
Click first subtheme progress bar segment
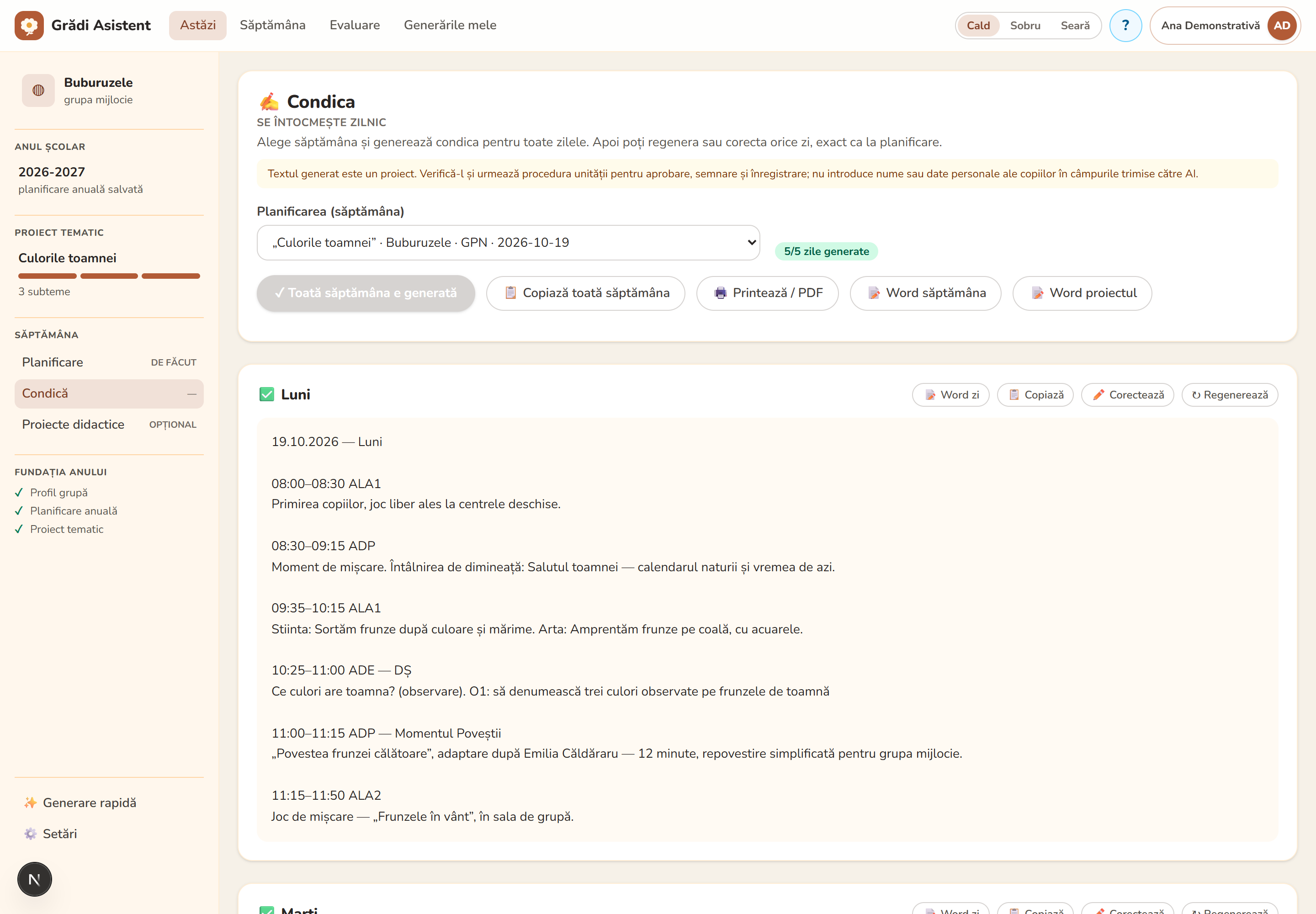coord(48,276)
